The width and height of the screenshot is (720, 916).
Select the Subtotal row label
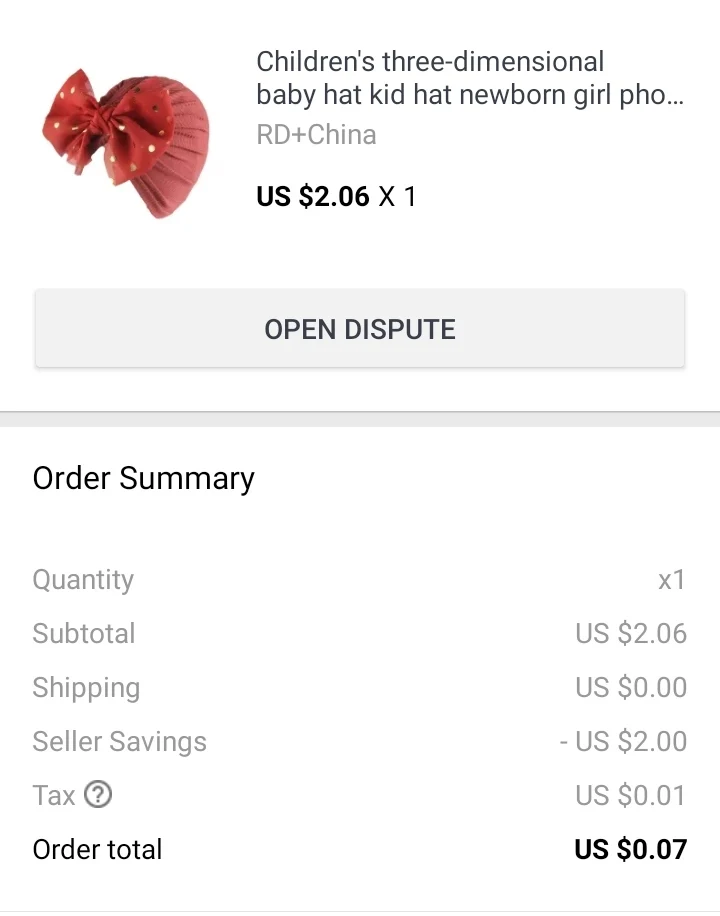click(x=84, y=633)
